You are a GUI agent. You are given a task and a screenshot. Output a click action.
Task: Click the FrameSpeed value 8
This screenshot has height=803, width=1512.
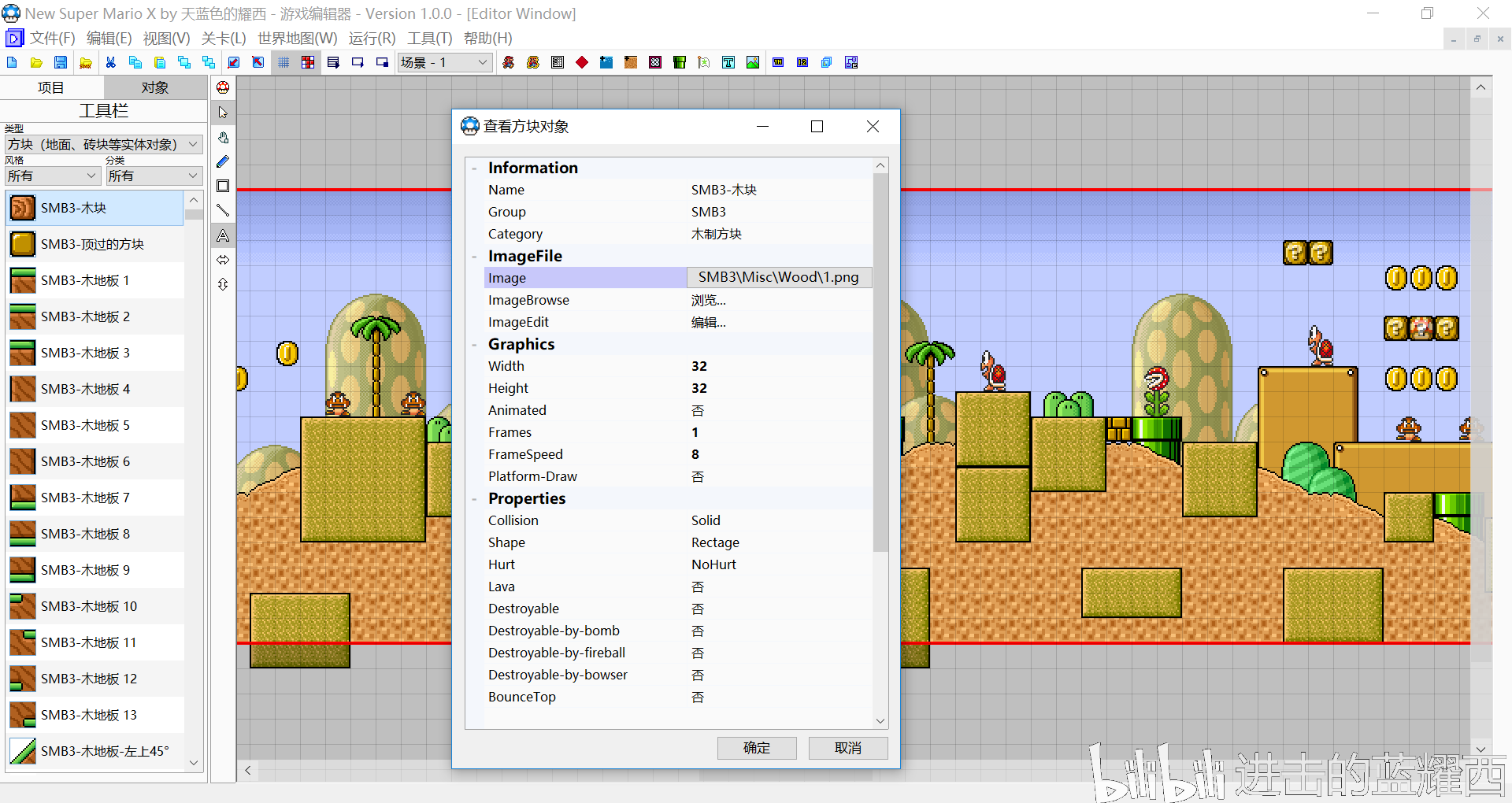[695, 454]
